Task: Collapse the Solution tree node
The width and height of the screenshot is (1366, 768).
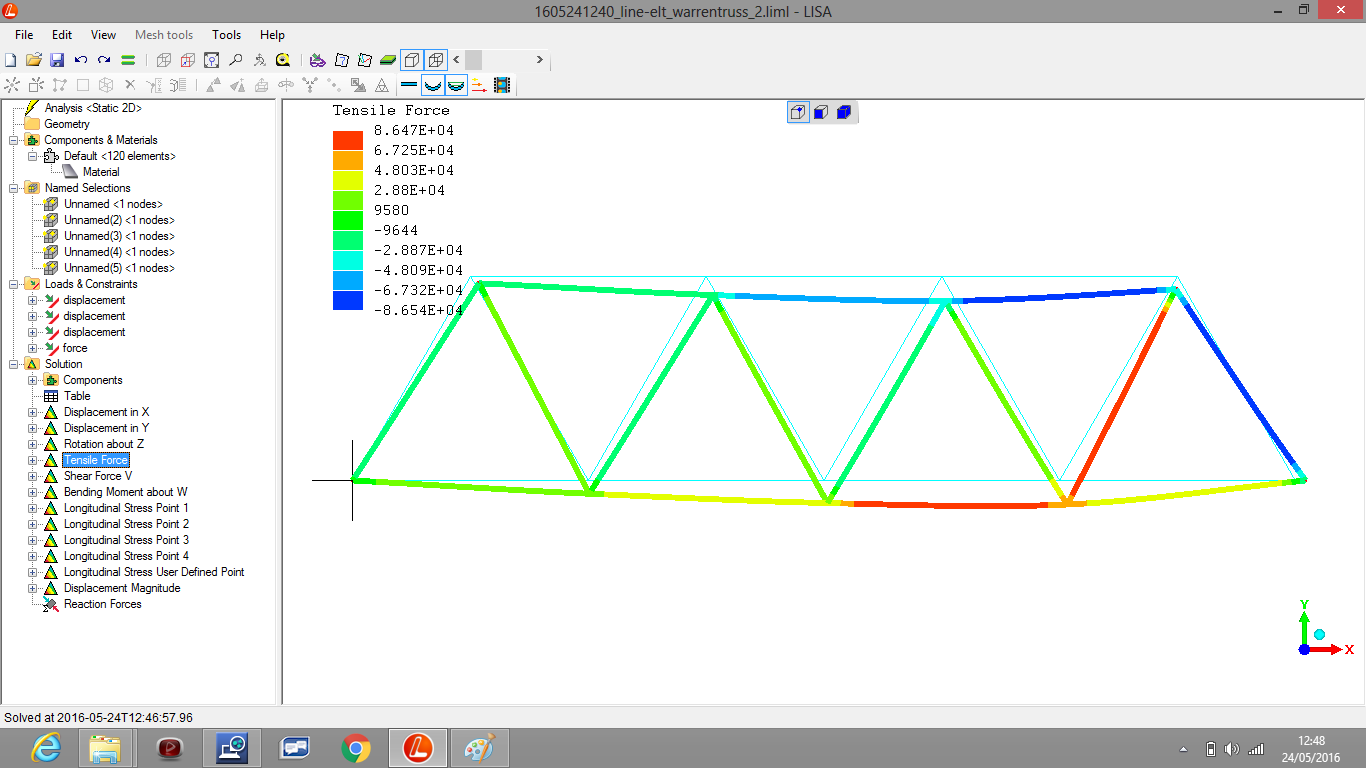Action: click(14, 364)
